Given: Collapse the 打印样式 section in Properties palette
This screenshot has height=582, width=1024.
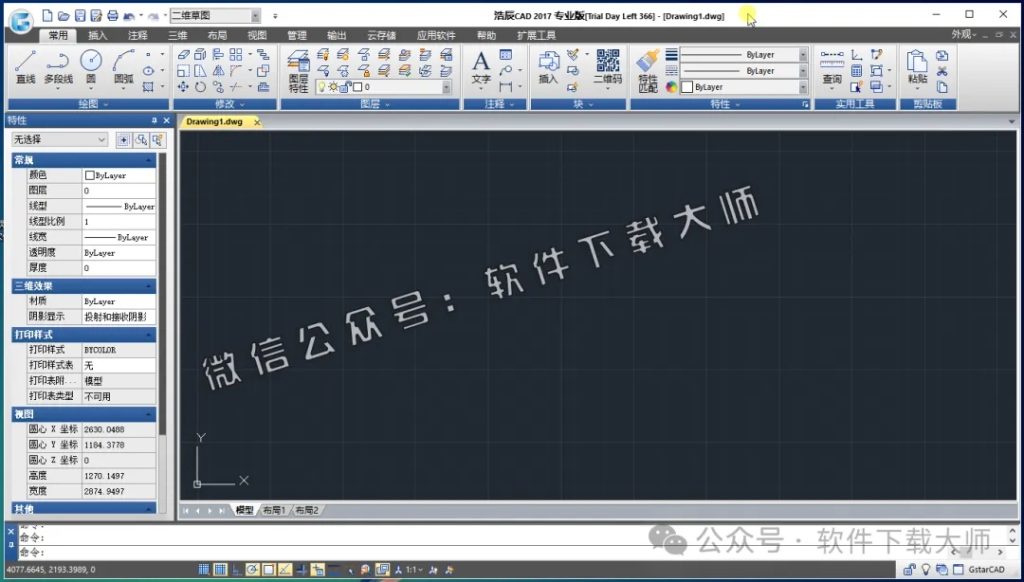Looking at the screenshot, I should coord(150,334).
